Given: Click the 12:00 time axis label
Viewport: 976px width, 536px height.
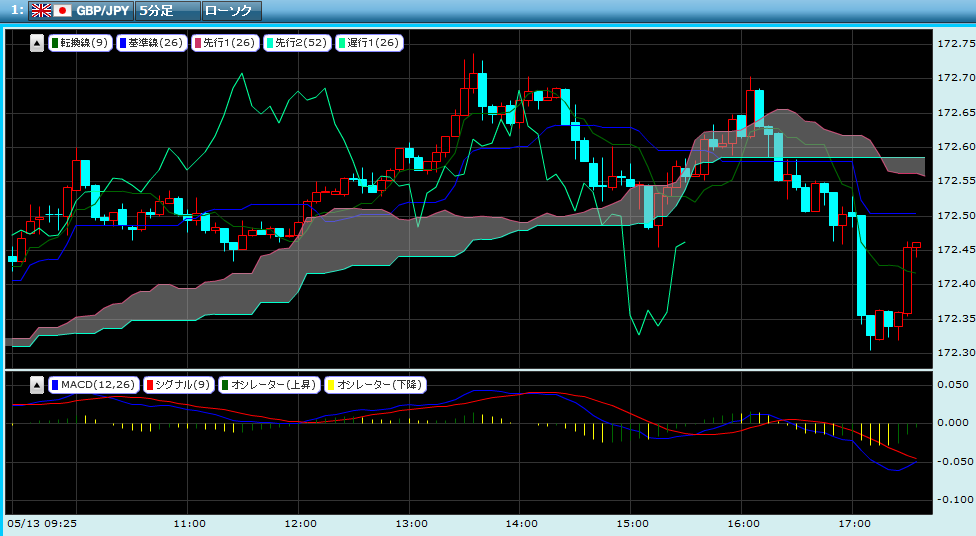Looking at the screenshot, I should pyautogui.click(x=301, y=524).
